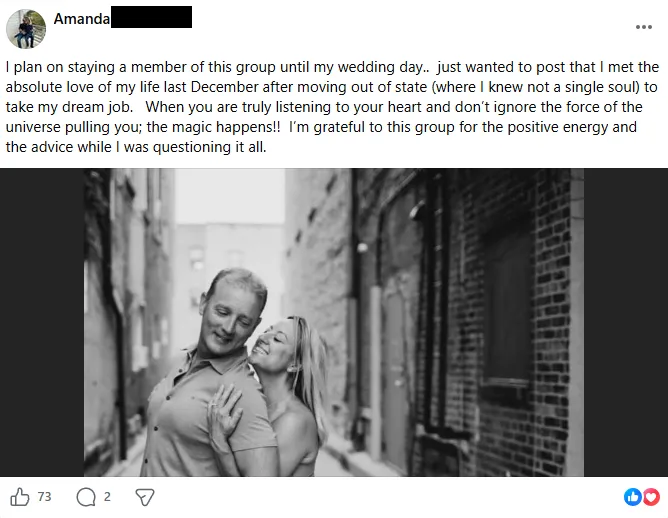Screen dimensions: 668x518
Task: Click the blacked-out last name area
Action: click(x=151, y=17)
